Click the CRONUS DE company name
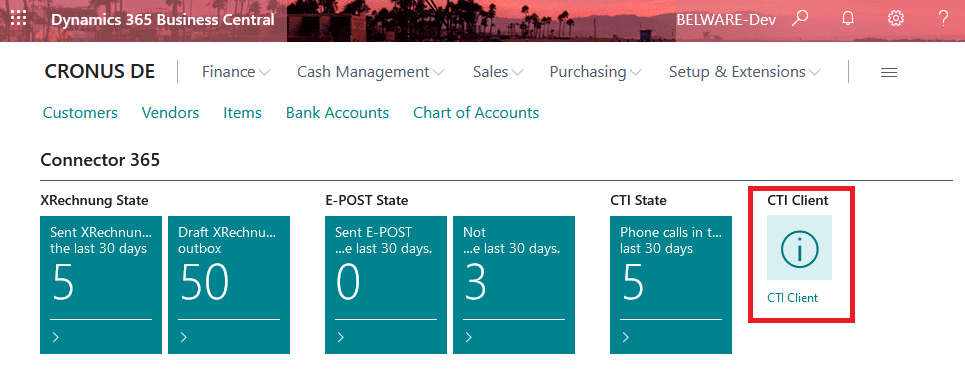The width and height of the screenshot is (965, 384). [100, 72]
